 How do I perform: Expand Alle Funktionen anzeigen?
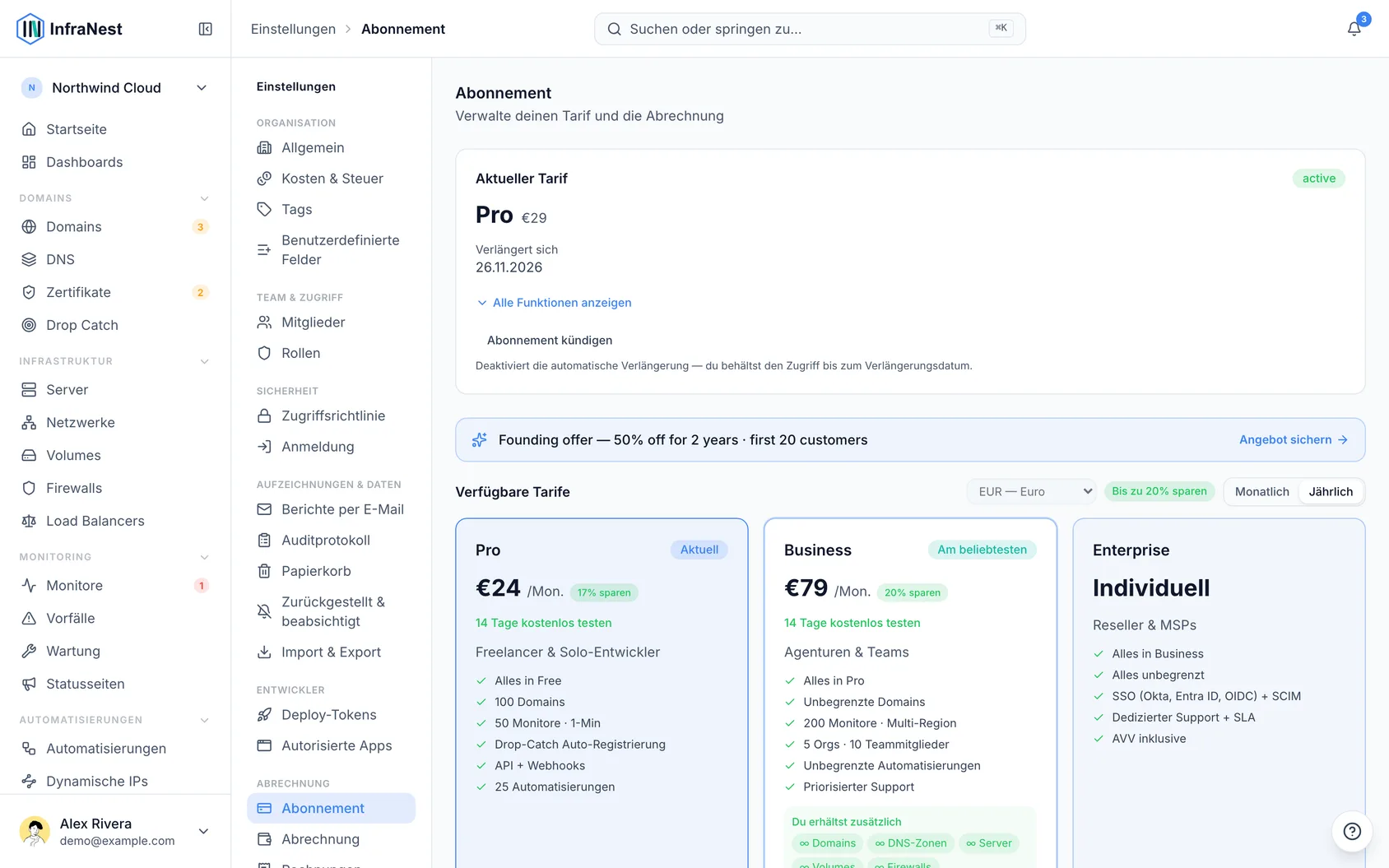click(x=555, y=303)
